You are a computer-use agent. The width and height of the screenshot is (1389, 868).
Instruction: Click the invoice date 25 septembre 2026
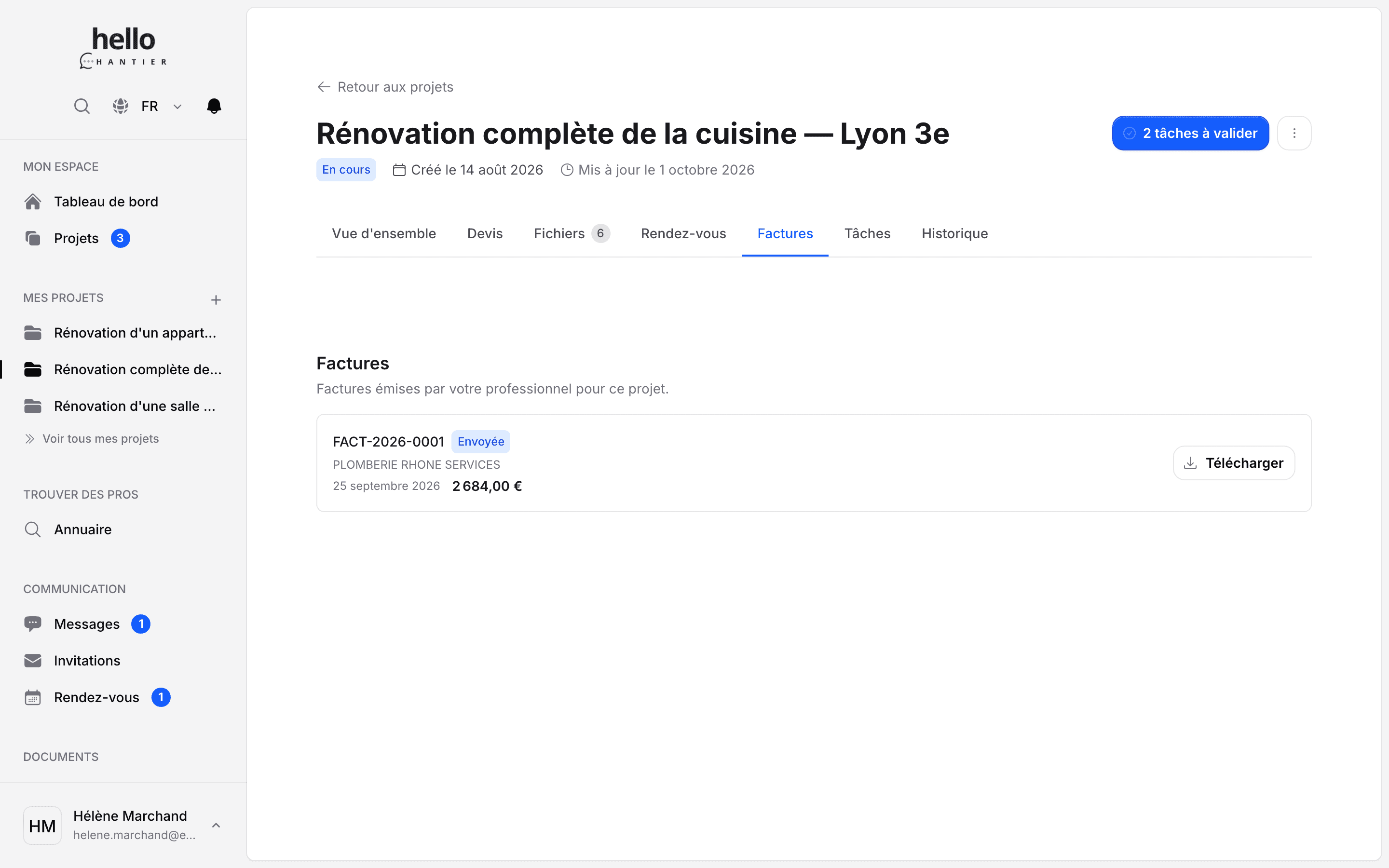(386, 486)
